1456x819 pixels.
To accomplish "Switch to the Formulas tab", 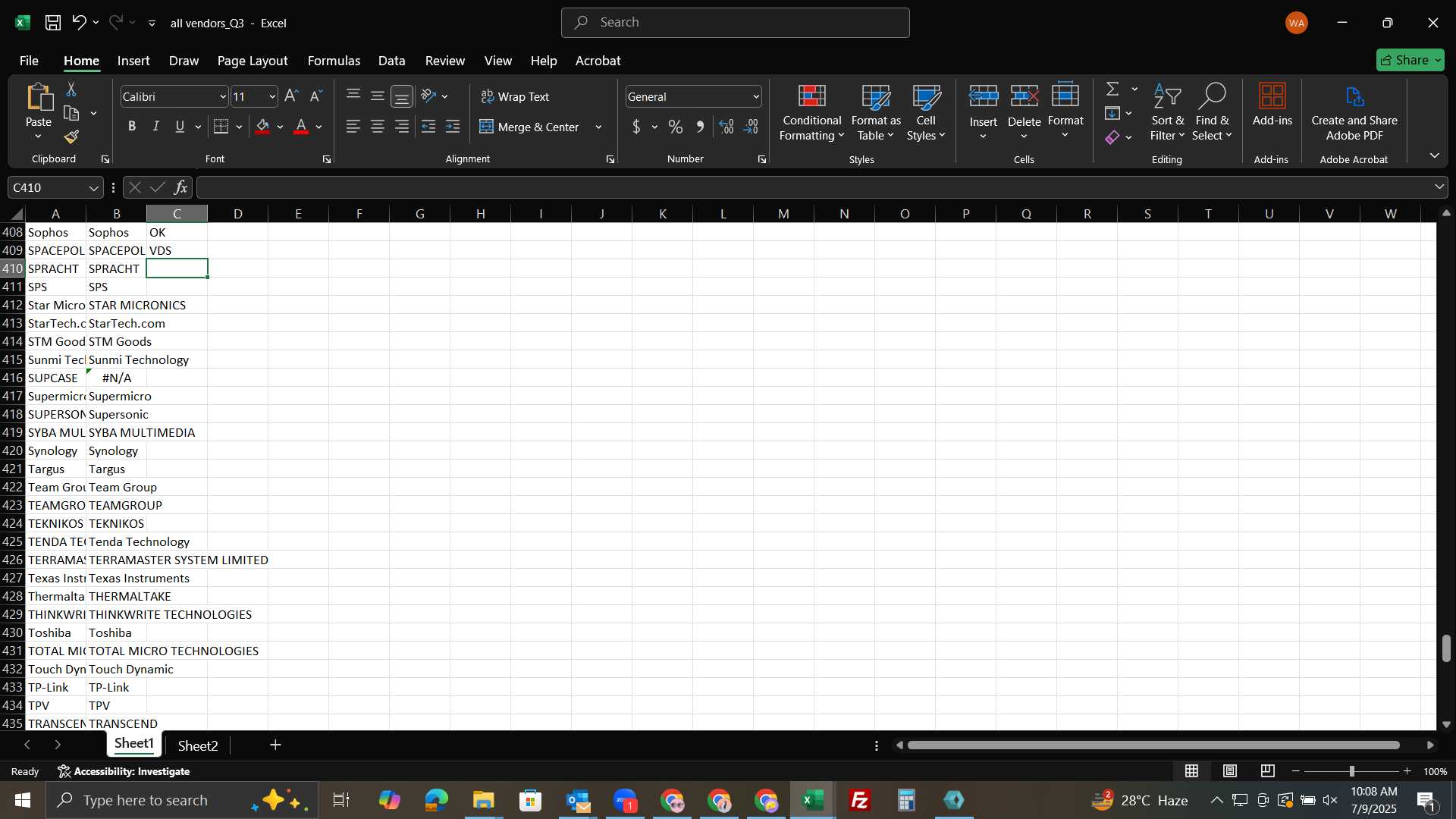I will (334, 61).
